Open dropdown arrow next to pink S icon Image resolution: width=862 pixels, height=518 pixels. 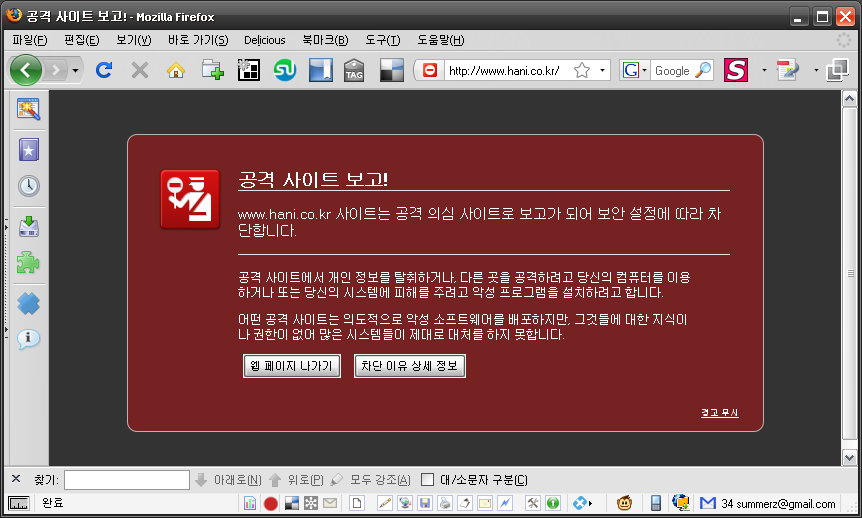coord(764,70)
